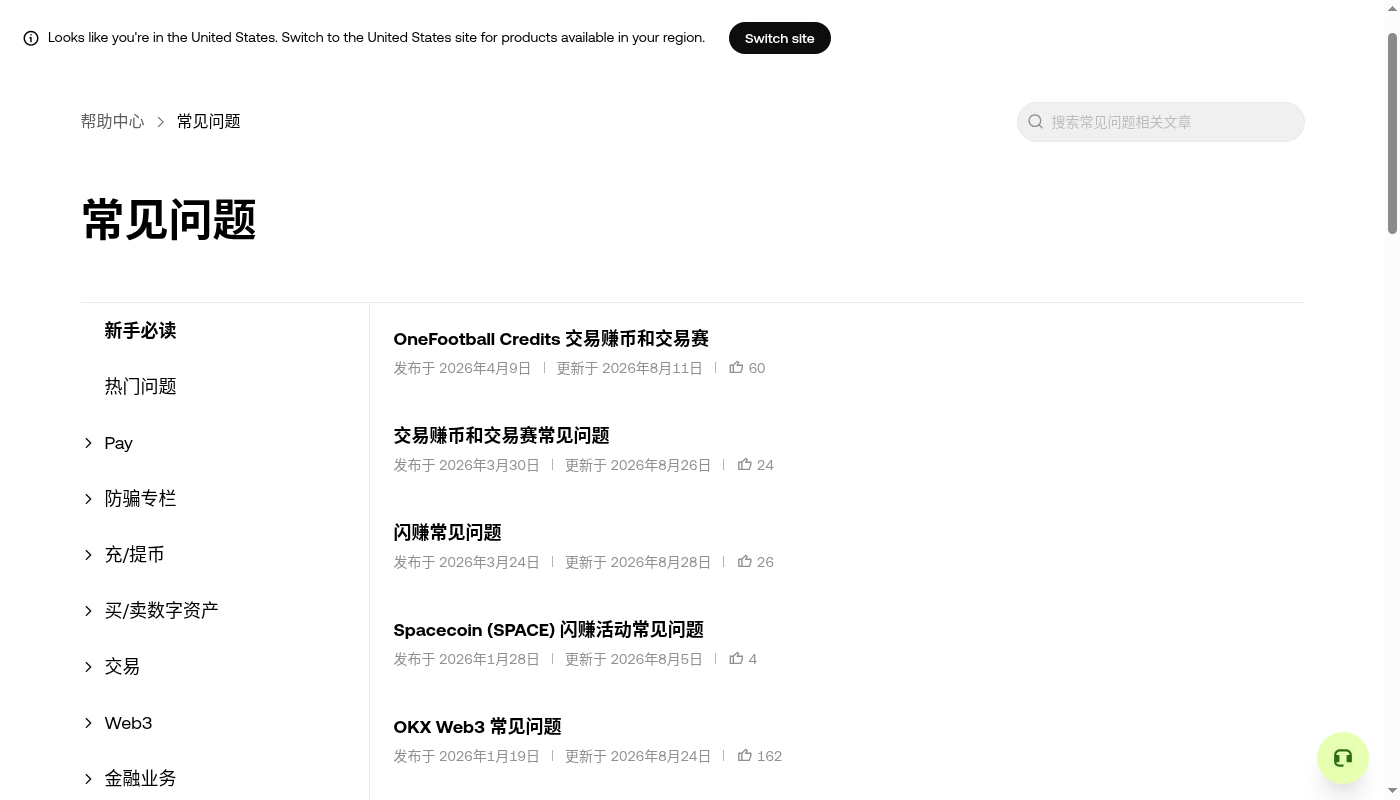
Task: Open article Spacecoin (SPACE) 闪赚活动常见问题
Action: (x=549, y=629)
